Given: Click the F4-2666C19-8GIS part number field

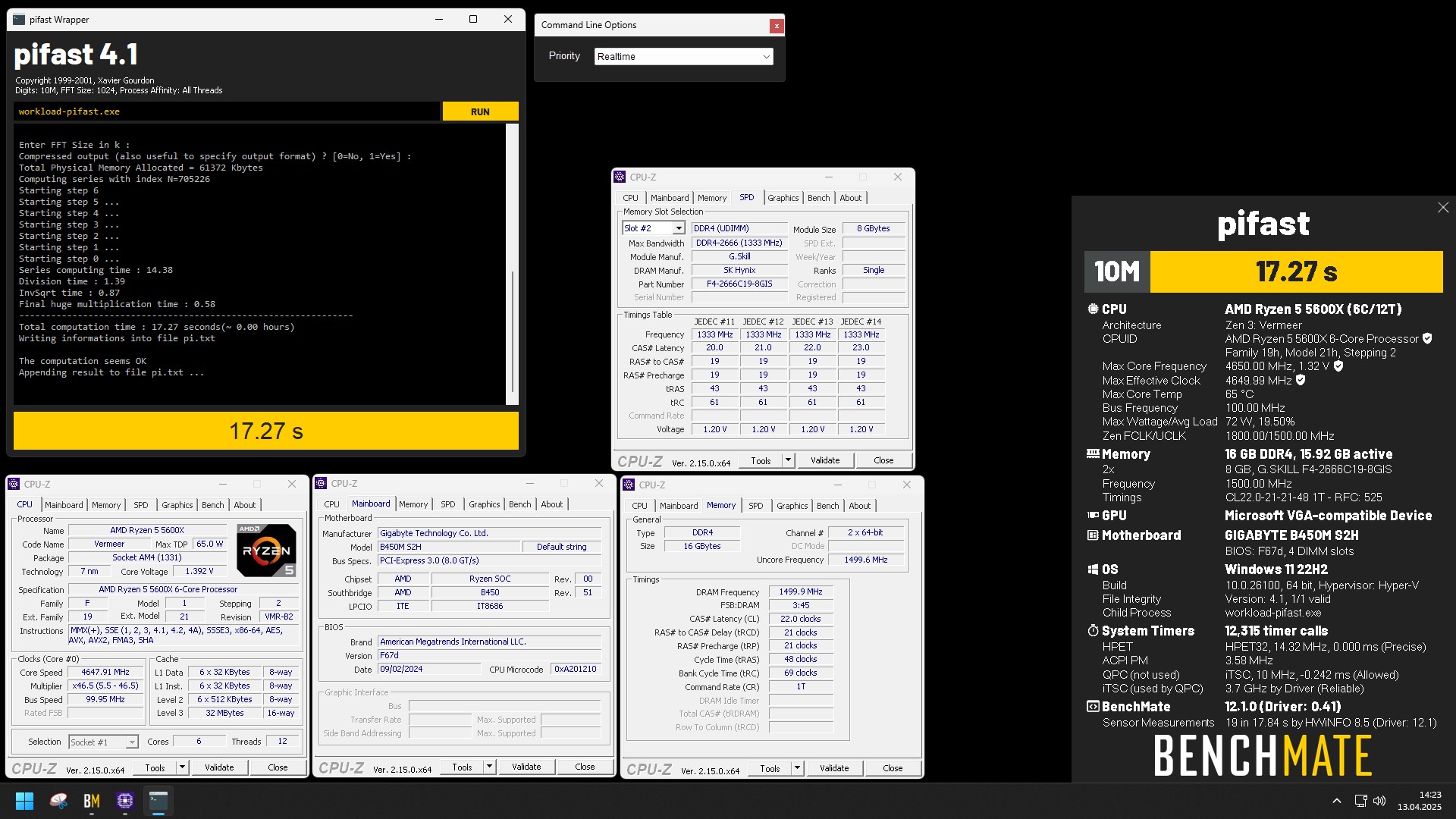Looking at the screenshot, I should [x=739, y=284].
